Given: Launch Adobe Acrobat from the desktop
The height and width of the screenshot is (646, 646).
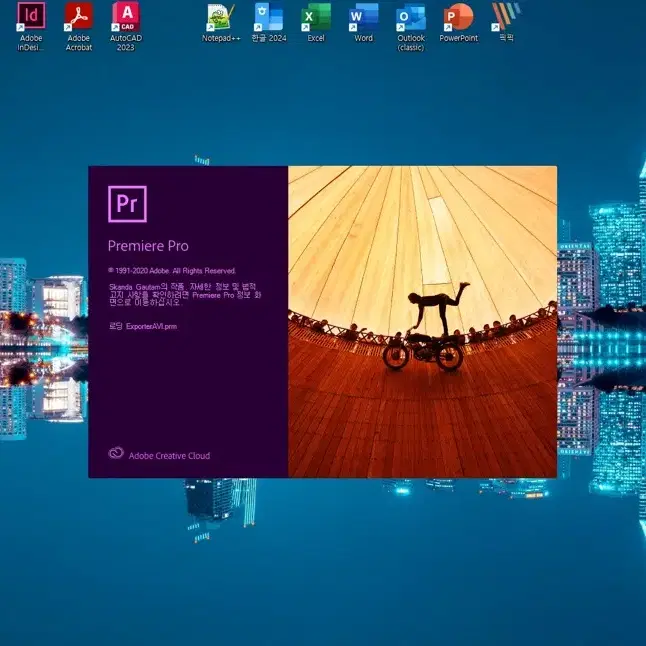Looking at the screenshot, I should click(x=79, y=26).
